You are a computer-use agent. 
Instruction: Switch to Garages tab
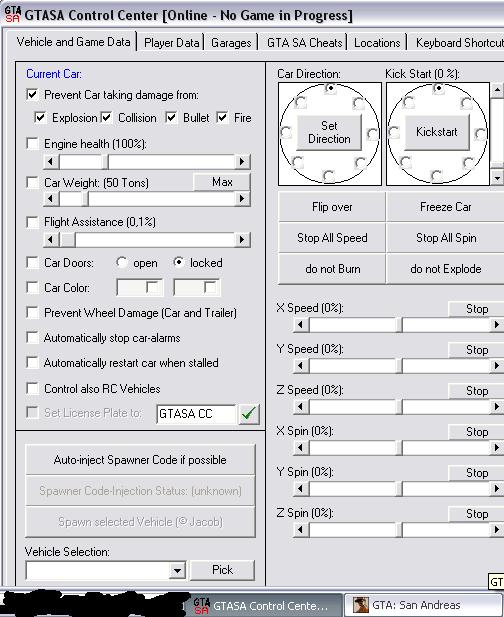click(231, 42)
